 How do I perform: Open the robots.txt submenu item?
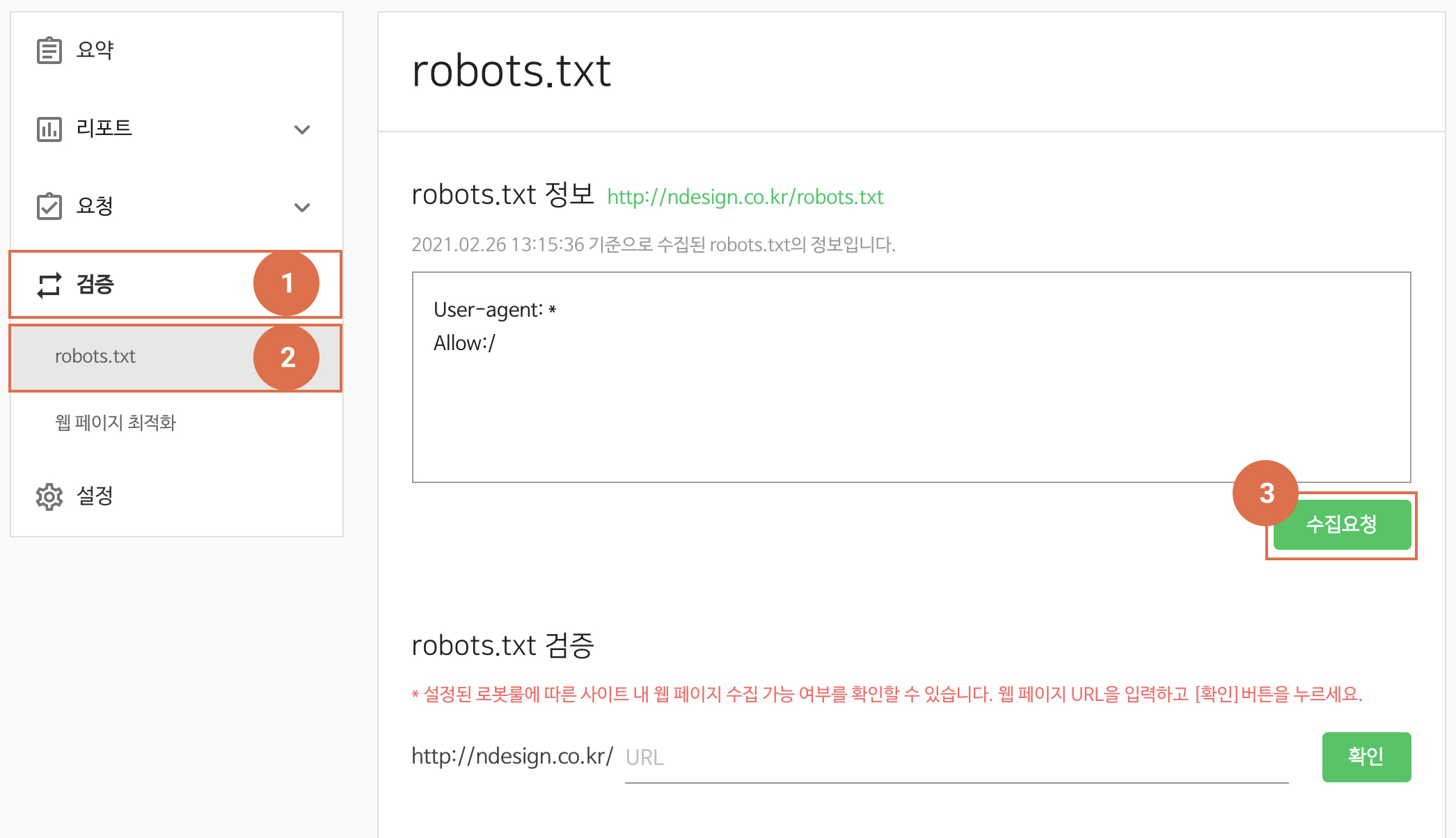[x=95, y=356]
